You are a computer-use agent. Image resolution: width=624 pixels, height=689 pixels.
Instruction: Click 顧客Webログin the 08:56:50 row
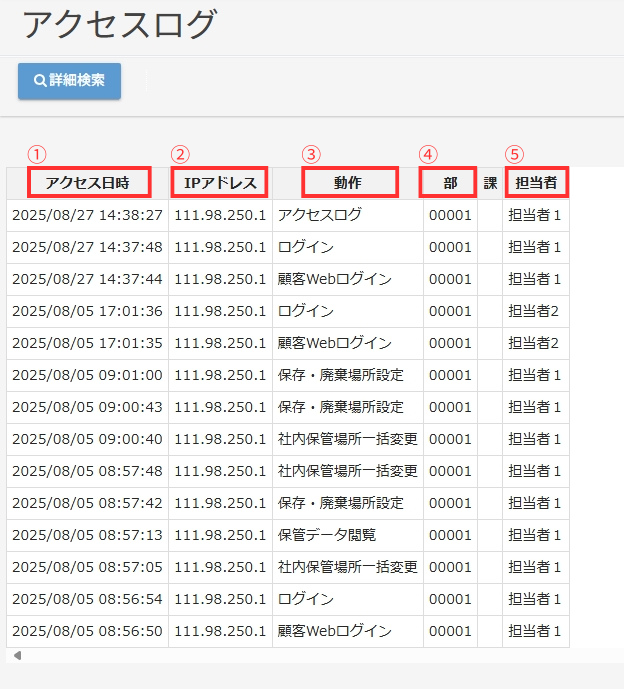click(x=335, y=631)
